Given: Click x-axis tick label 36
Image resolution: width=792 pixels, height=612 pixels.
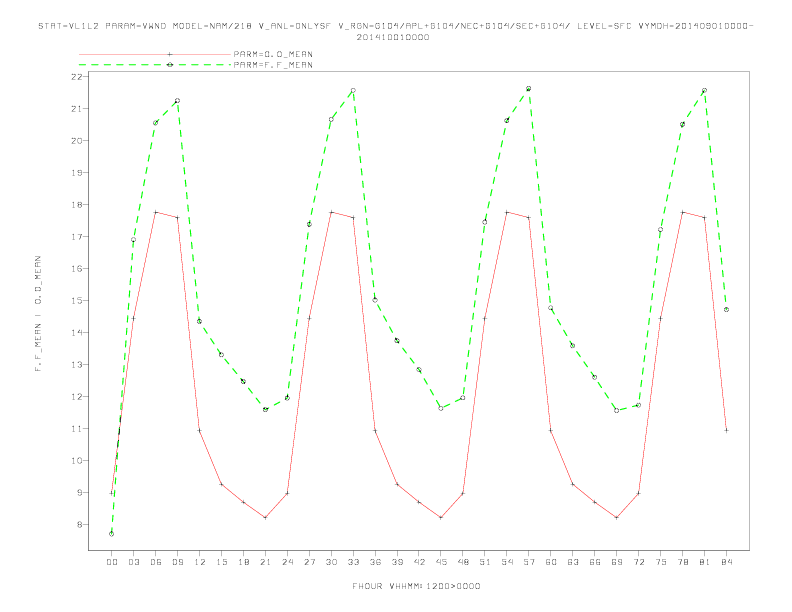Looking at the screenshot, I should click(x=375, y=562).
